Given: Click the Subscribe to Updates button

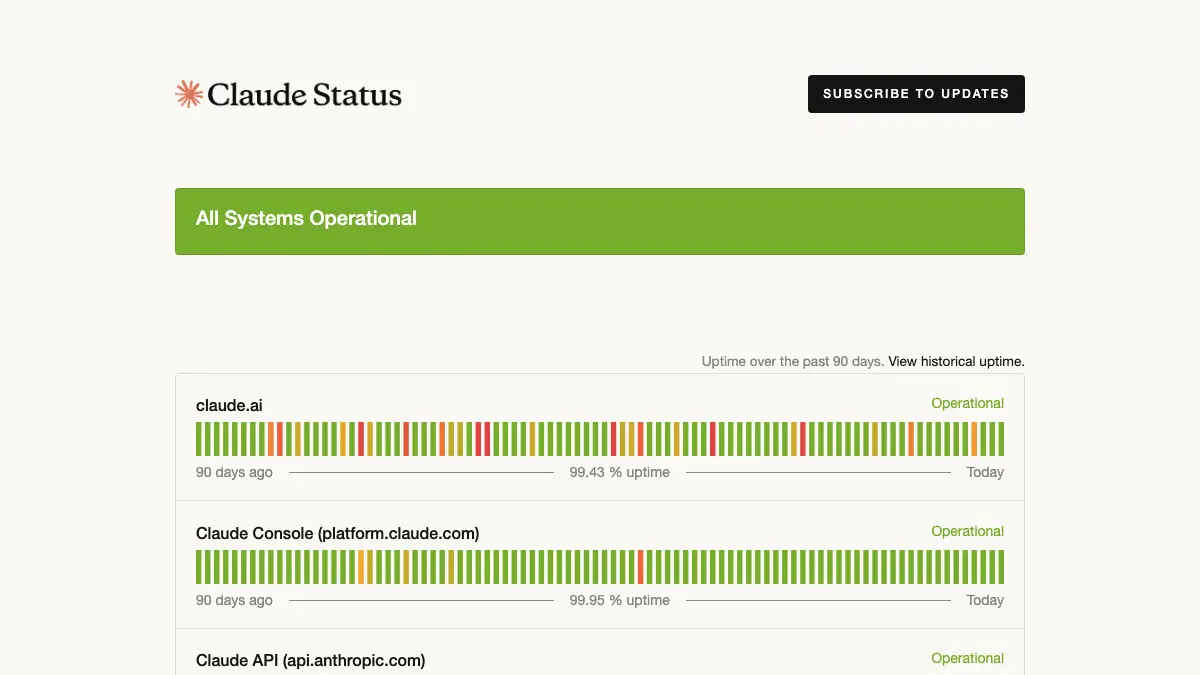Looking at the screenshot, I should 916,94.
